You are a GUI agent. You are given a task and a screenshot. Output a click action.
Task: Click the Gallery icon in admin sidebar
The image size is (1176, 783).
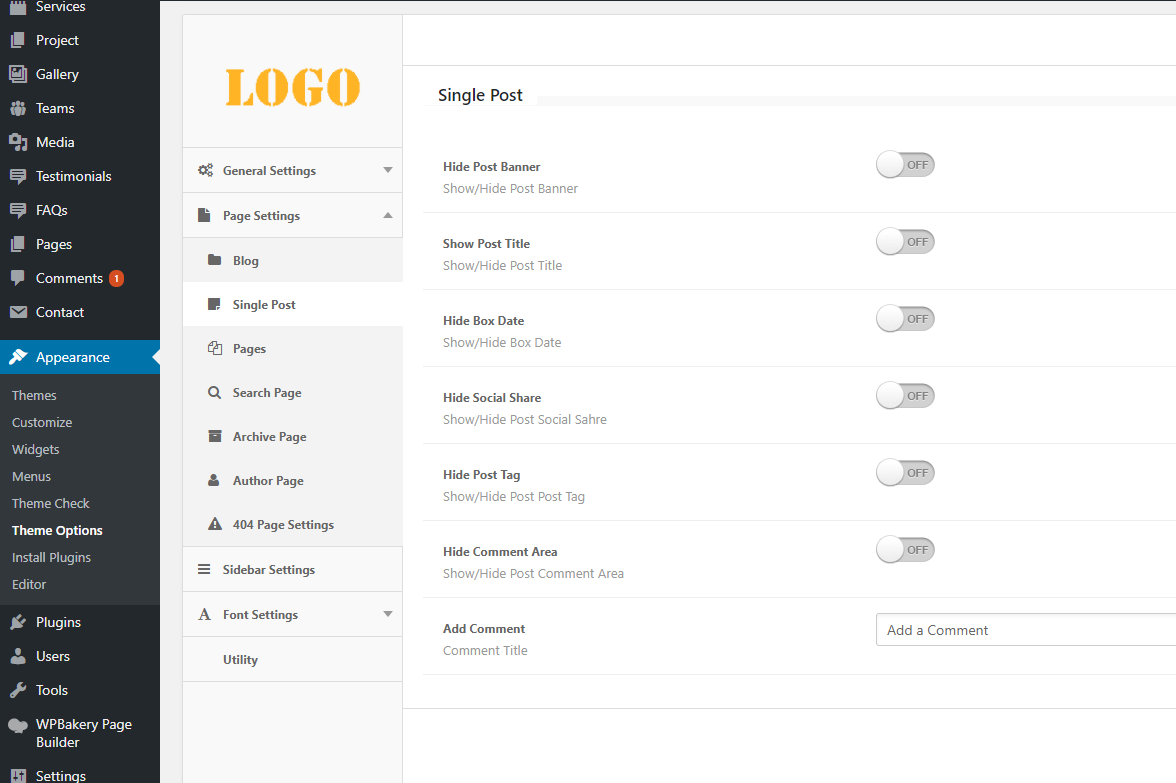click(18, 74)
